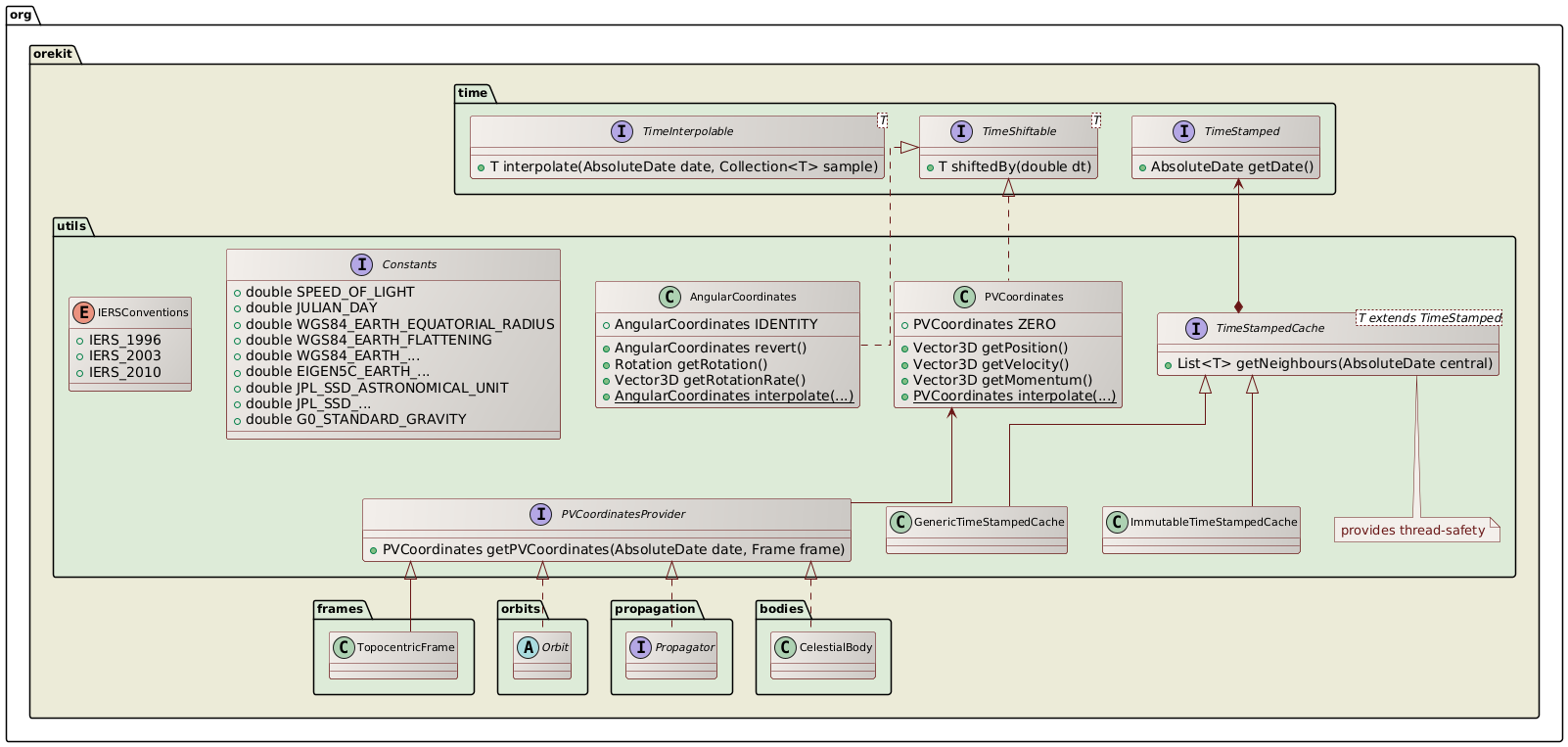Click 'Vector3D getMomentum()' method

[1003, 380]
